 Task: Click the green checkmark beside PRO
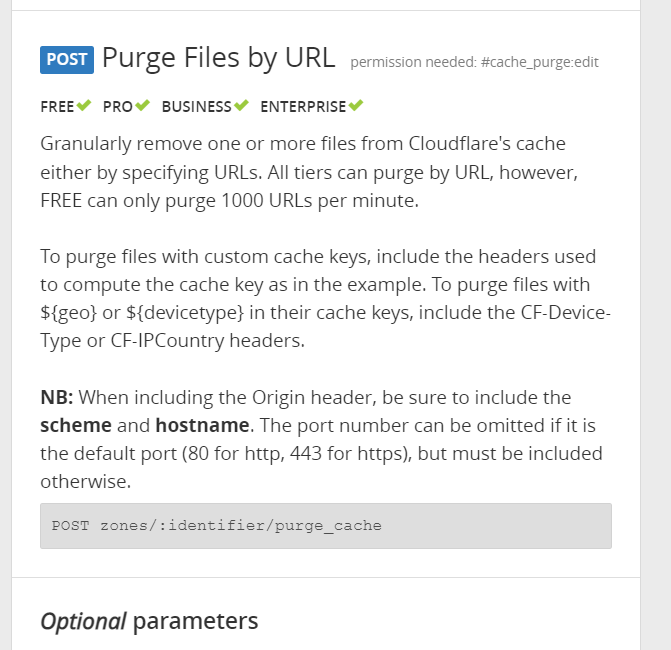[x=142, y=105]
